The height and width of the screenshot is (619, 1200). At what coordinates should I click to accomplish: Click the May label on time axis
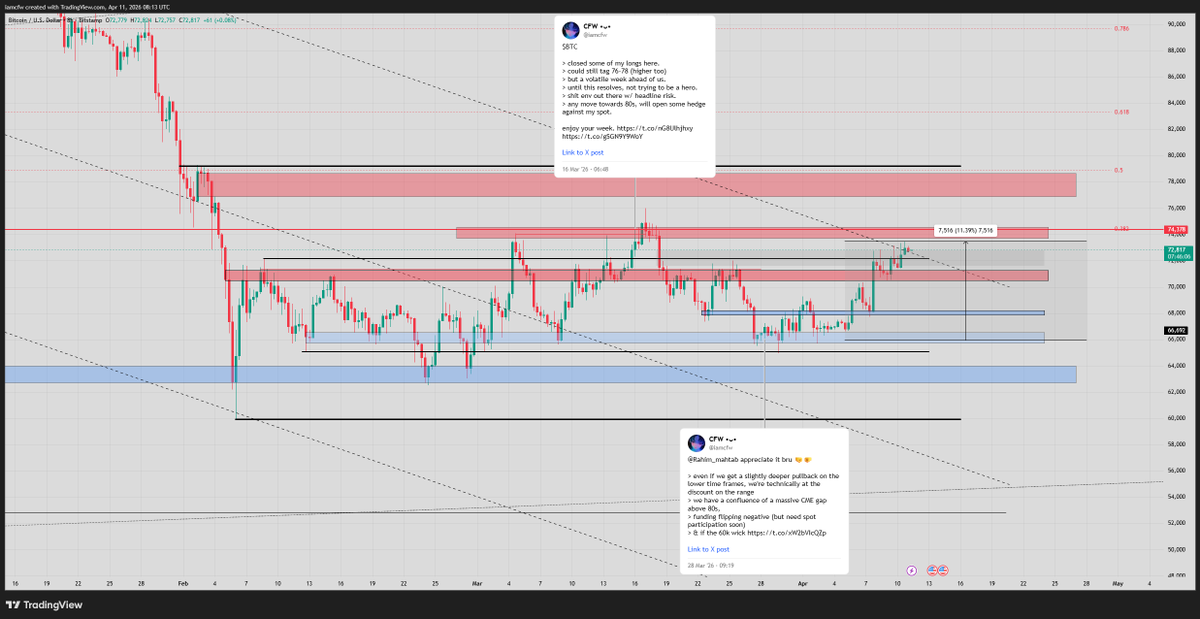[x=1118, y=582]
